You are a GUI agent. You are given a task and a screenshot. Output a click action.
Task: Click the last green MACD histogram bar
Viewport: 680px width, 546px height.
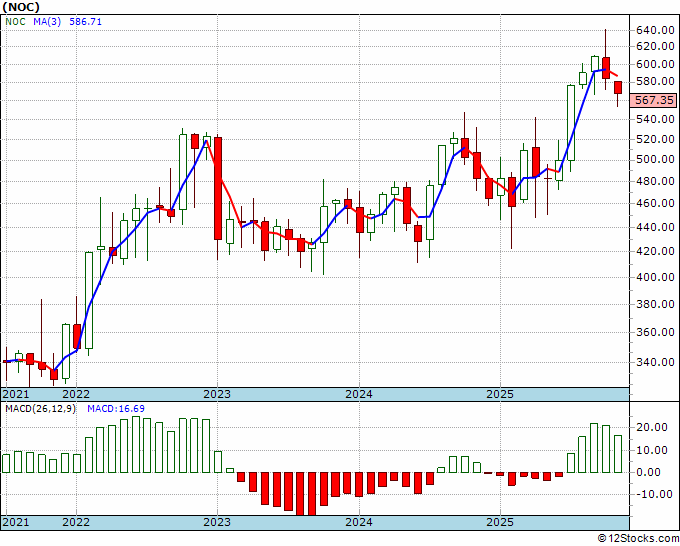tap(618, 454)
